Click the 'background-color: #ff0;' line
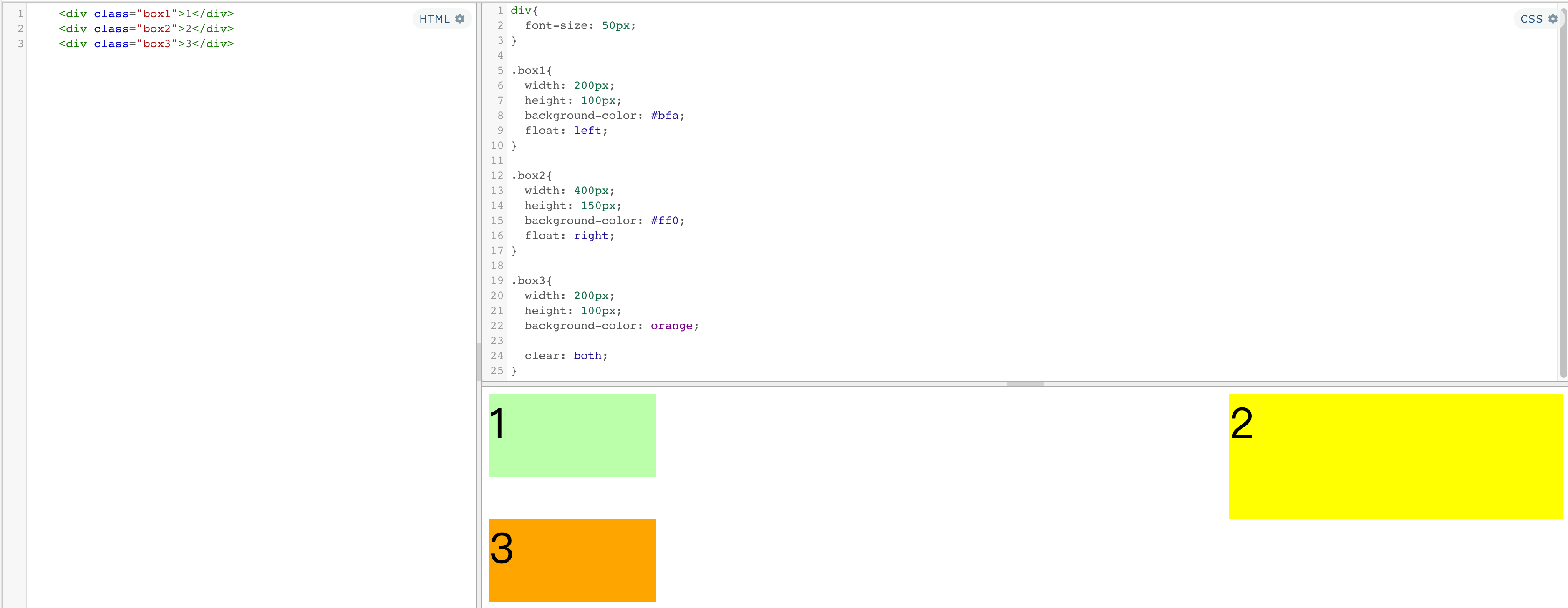The image size is (1568, 608). [605, 220]
